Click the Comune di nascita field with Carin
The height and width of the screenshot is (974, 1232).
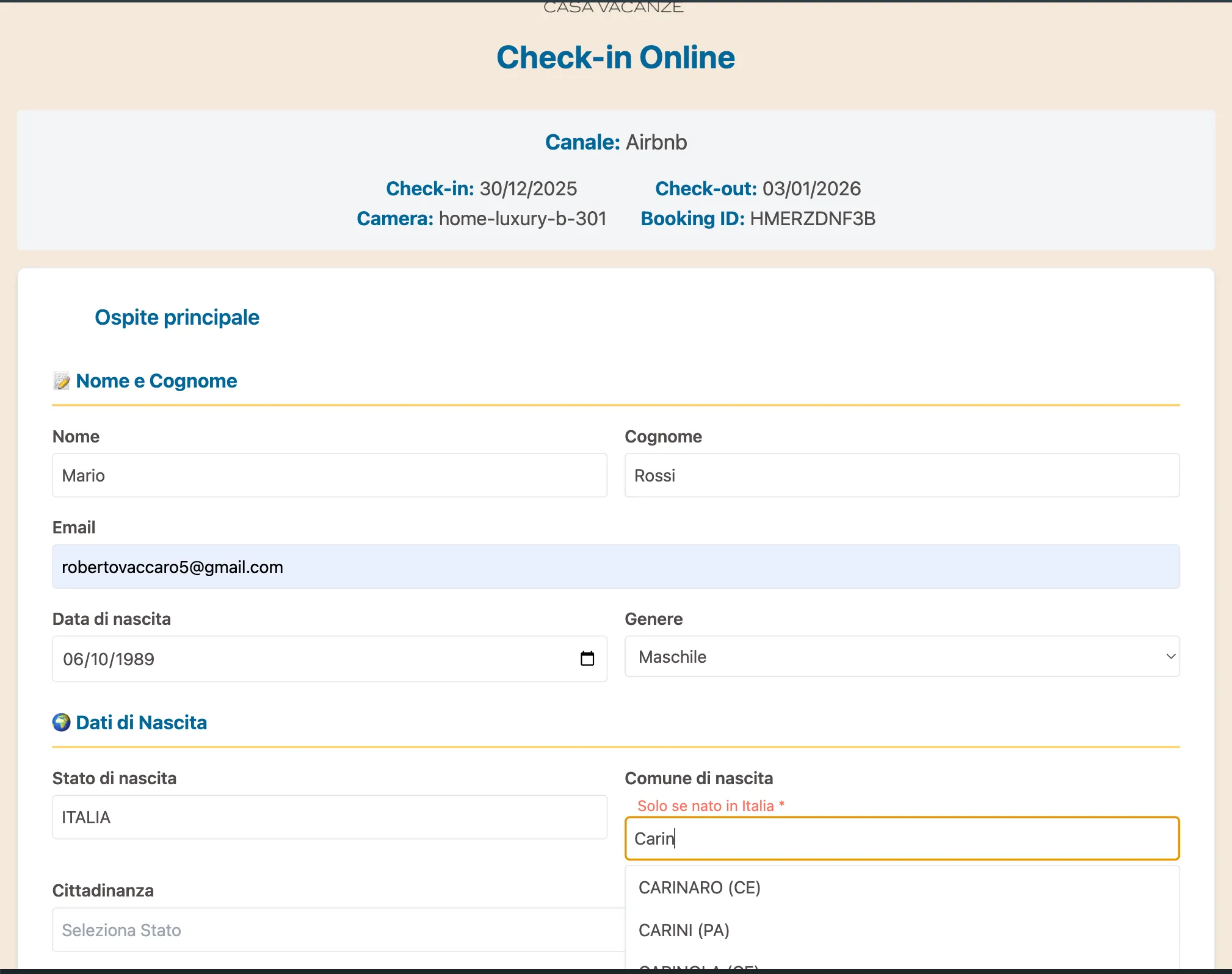pos(902,838)
